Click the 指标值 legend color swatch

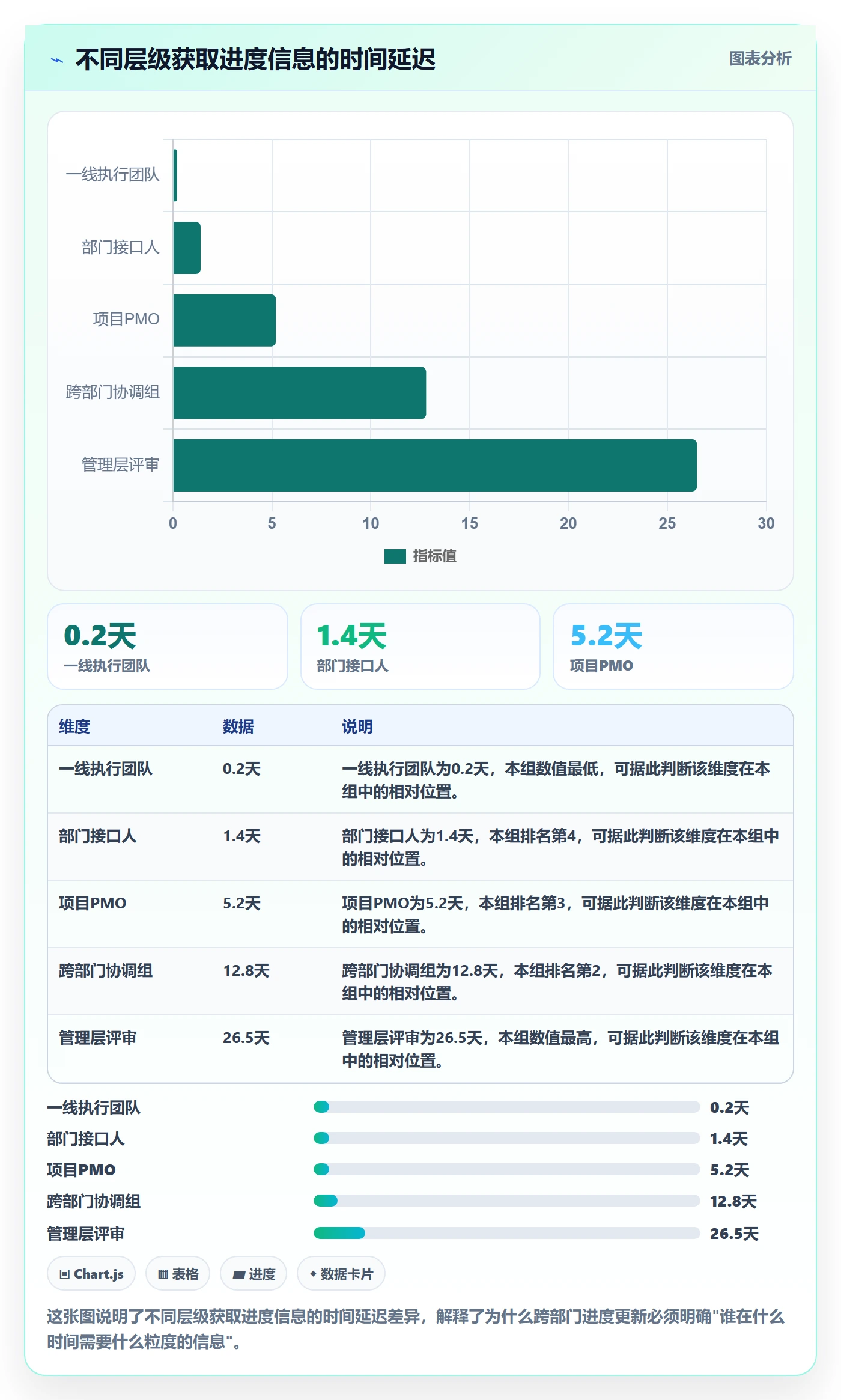[x=395, y=556]
